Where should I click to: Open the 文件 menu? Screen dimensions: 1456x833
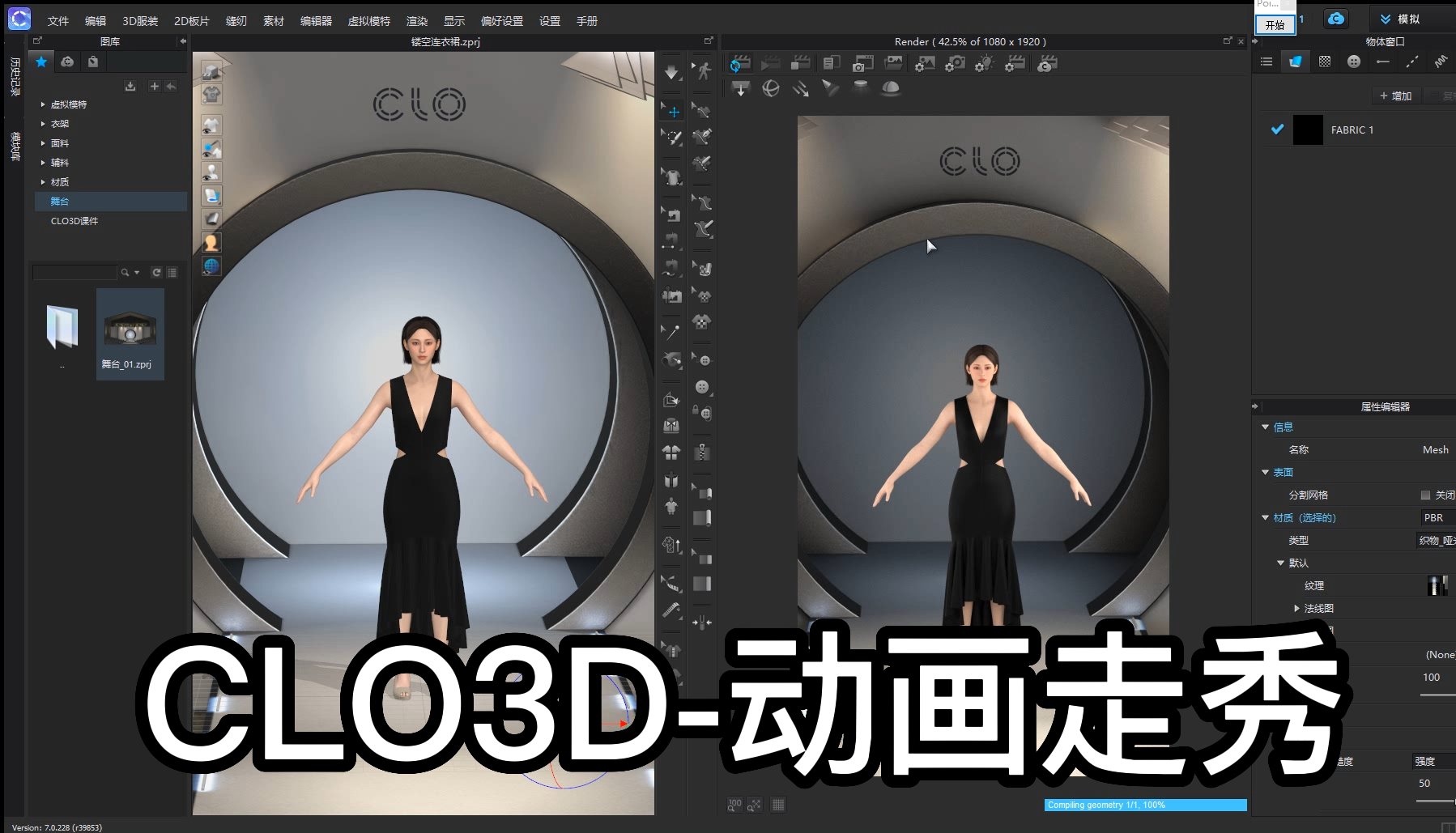coord(58,21)
